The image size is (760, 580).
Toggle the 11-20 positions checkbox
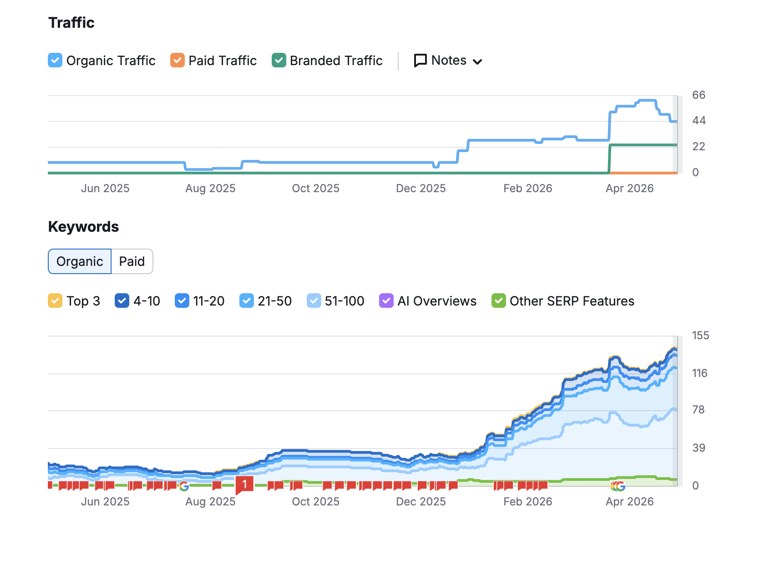pyautogui.click(x=182, y=301)
